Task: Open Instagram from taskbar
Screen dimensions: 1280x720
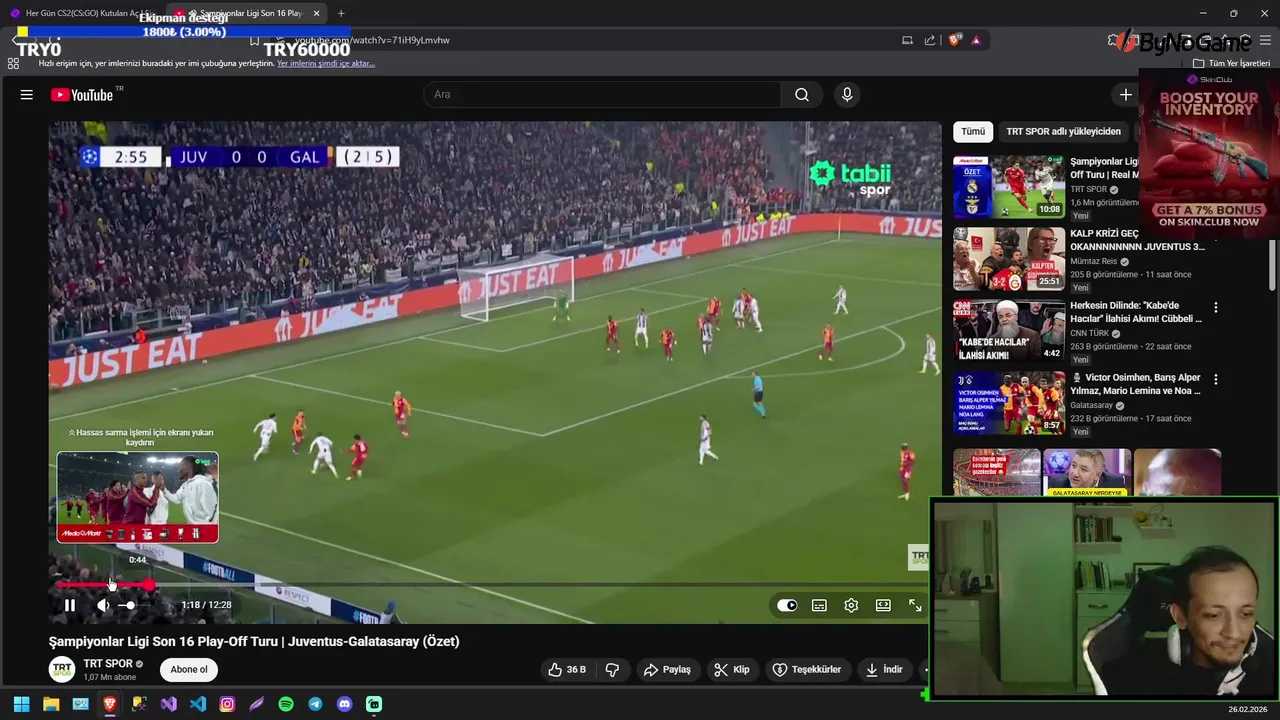Action: [227, 704]
